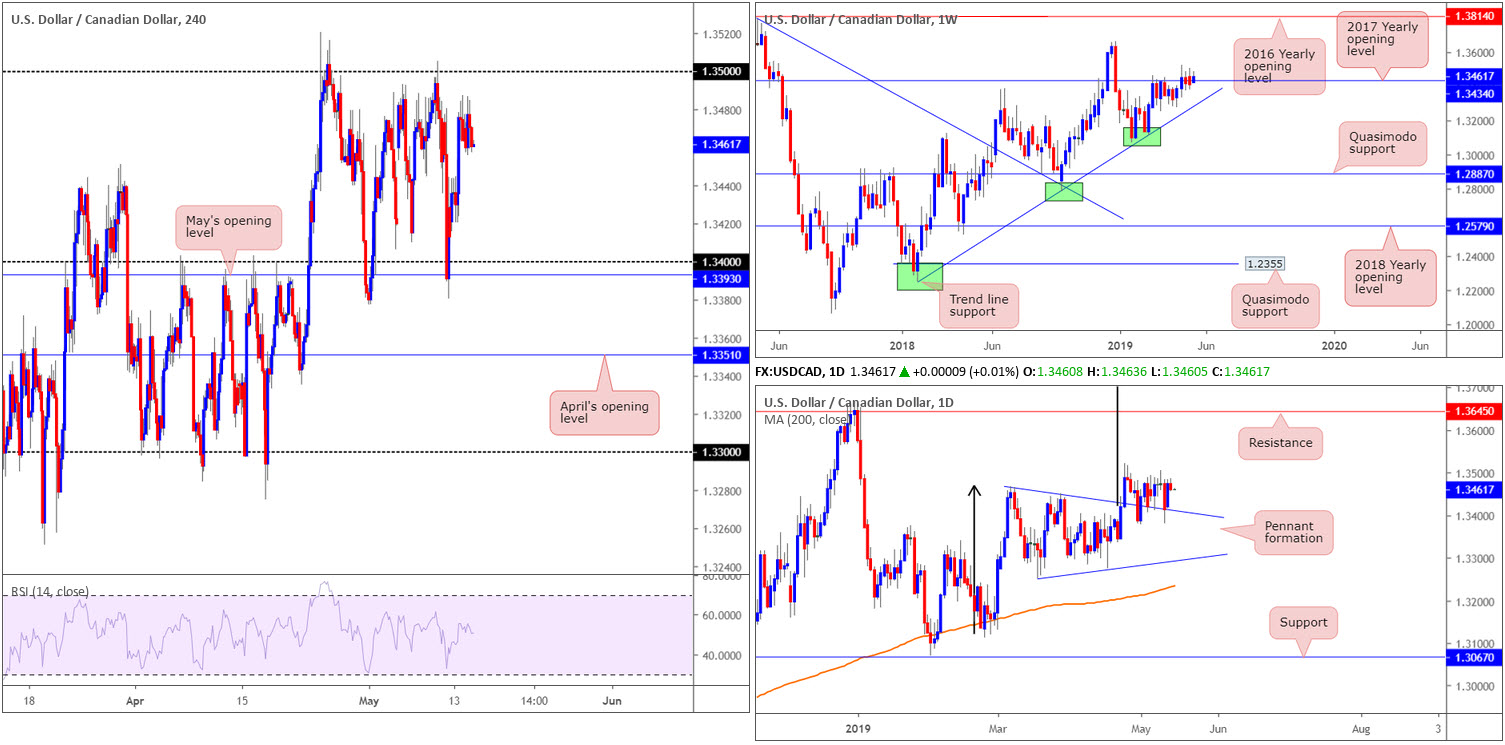The height and width of the screenshot is (745, 1505).
Task: Click the 'Aug' label on daily time axis
Action: [1361, 730]
